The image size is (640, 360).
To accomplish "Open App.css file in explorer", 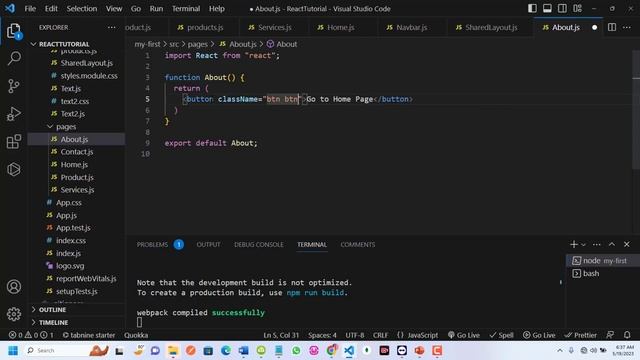I will 69,202.
